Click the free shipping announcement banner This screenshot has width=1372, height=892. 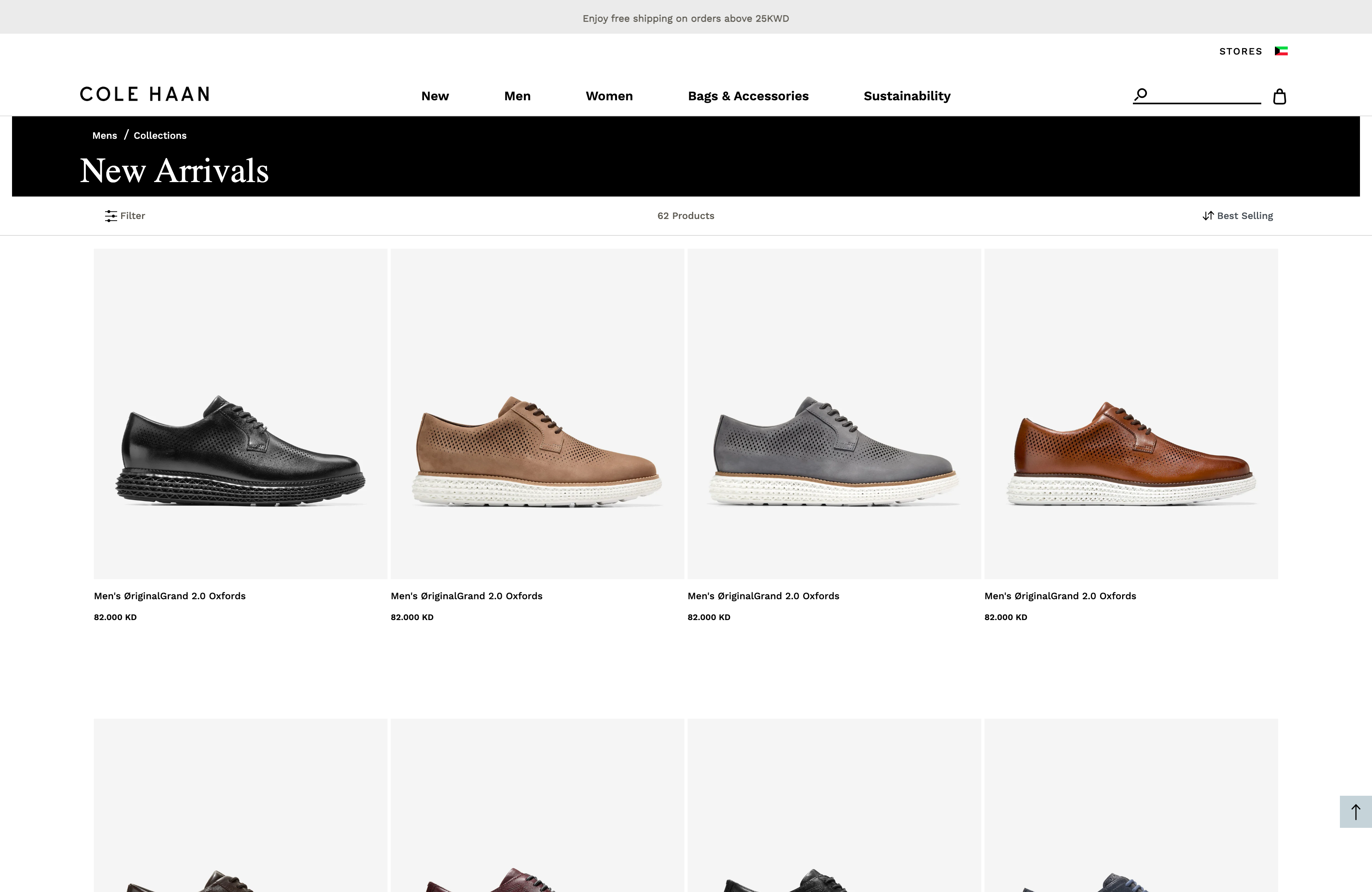pos(686,18)
